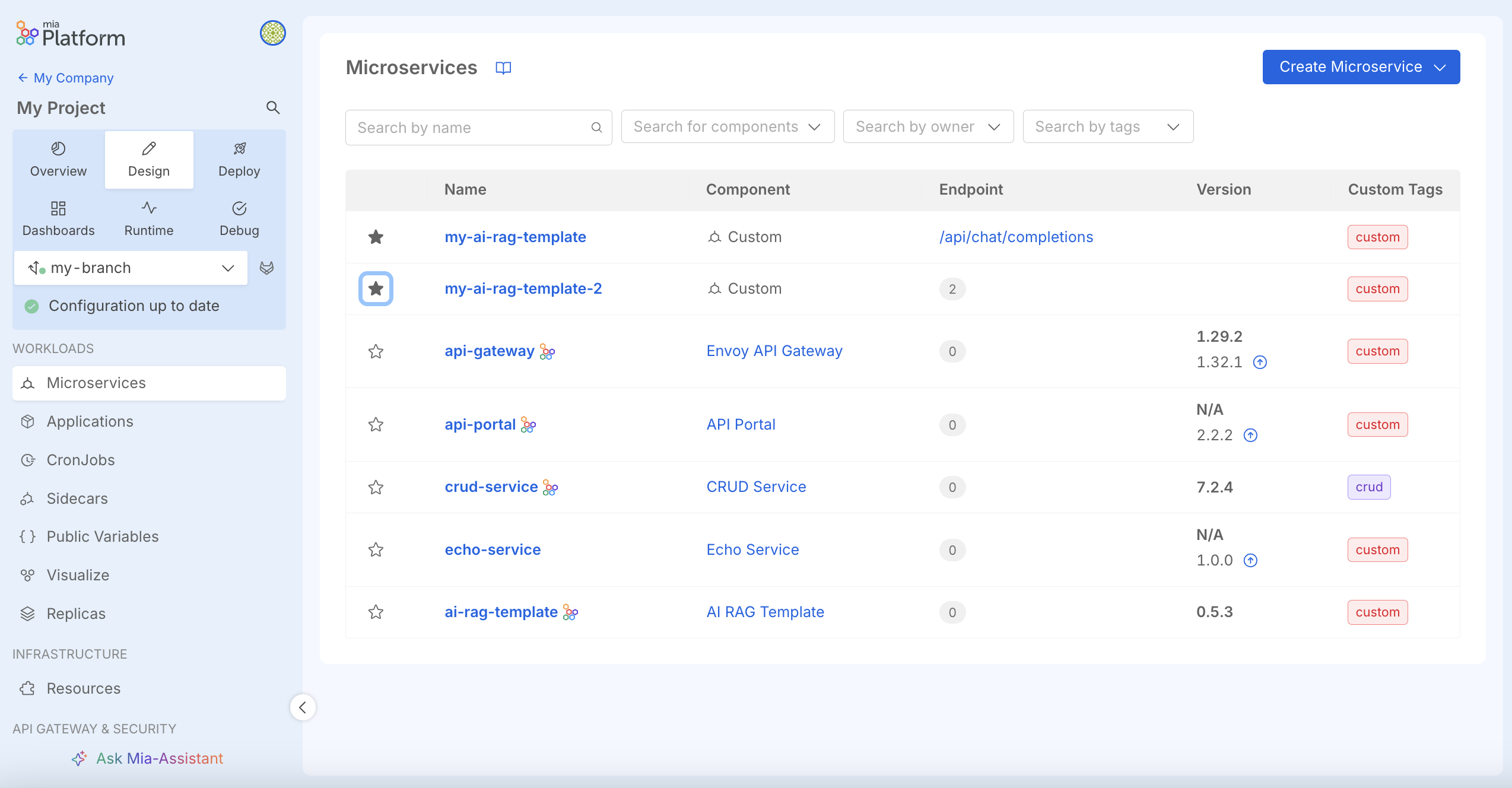This screenshot has width=1512, height=788.
Task: Open the api-gateway microservice link
Action: 490,351
